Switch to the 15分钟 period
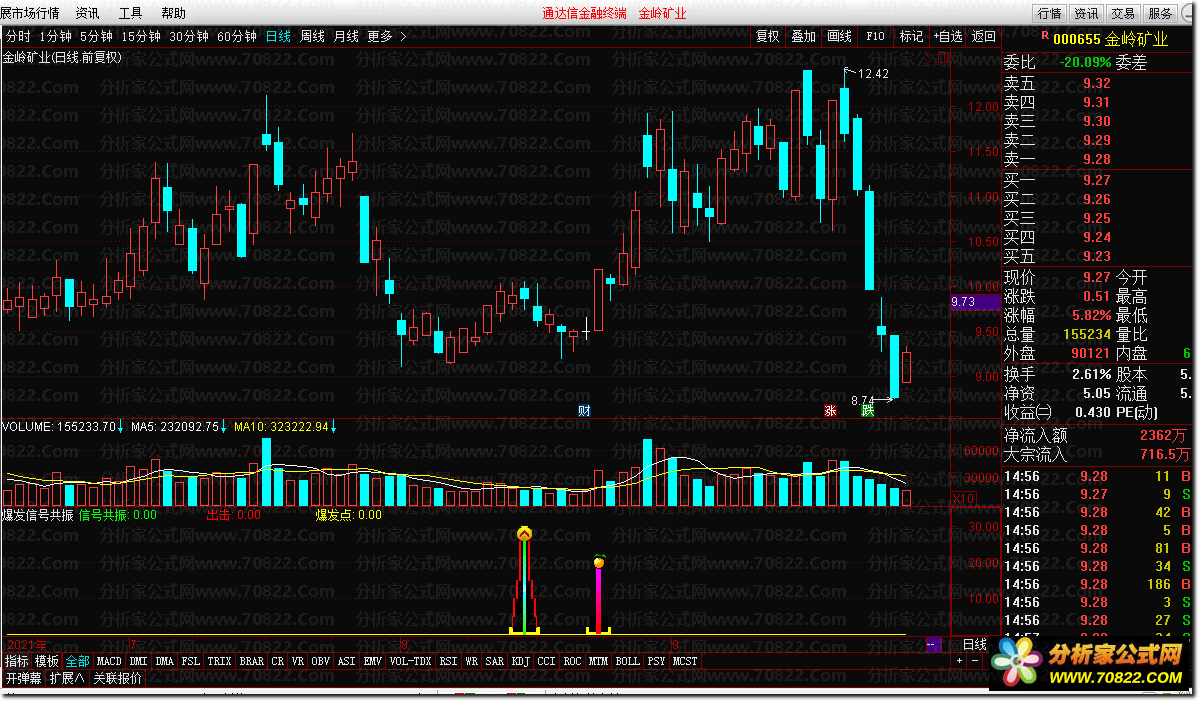The image size is (1201, 702). (x=141, y=36)
